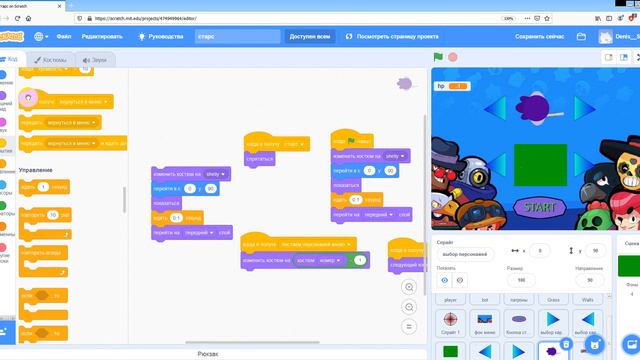
Task: Open the Motion blocks category
Action: click(3, 75)
